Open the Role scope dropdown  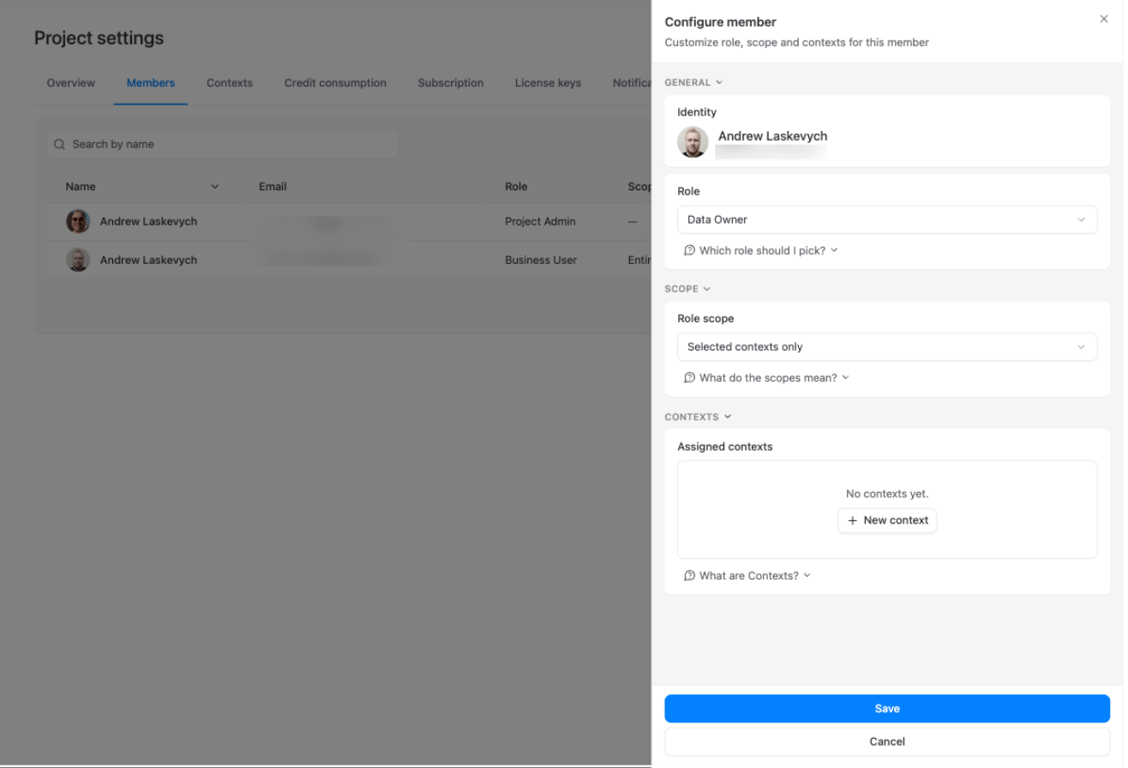point(886,347)
